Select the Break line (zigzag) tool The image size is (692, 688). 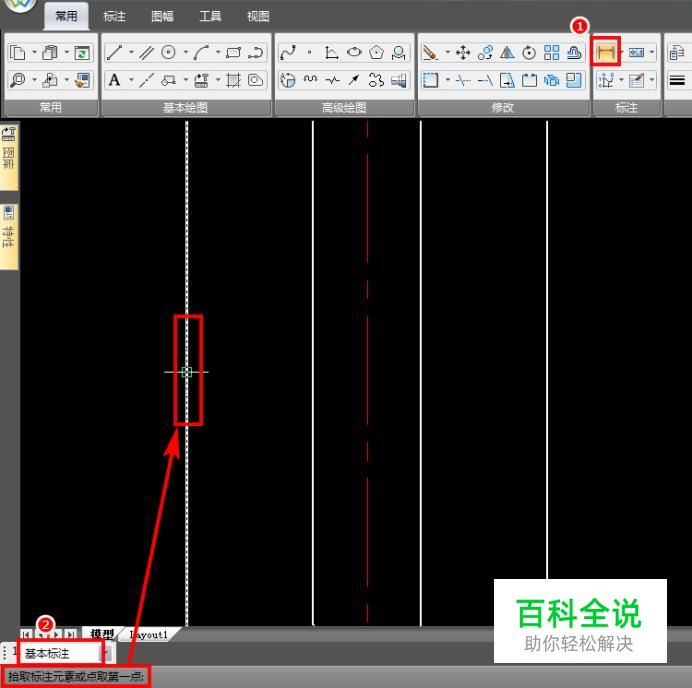[332, 80]
